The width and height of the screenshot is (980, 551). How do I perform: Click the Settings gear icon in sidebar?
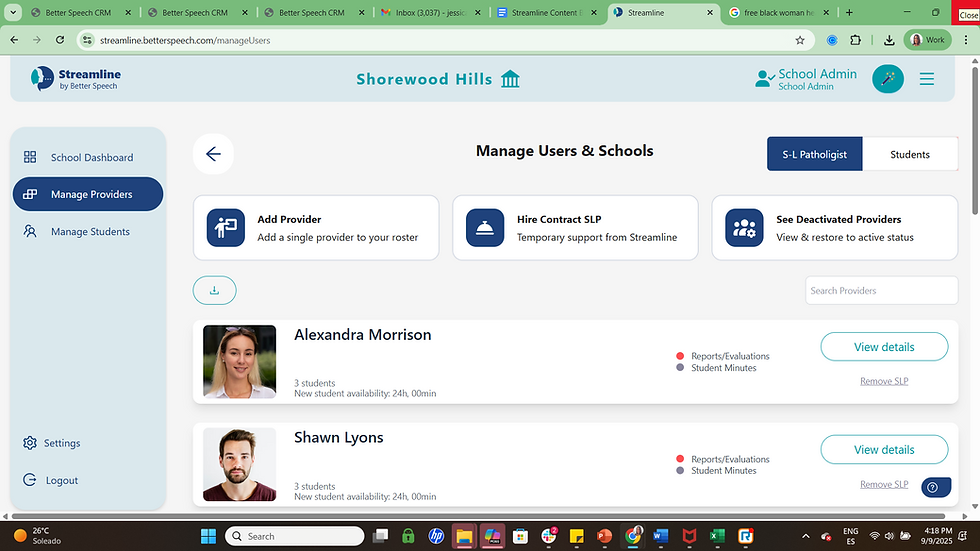point(29,443)
